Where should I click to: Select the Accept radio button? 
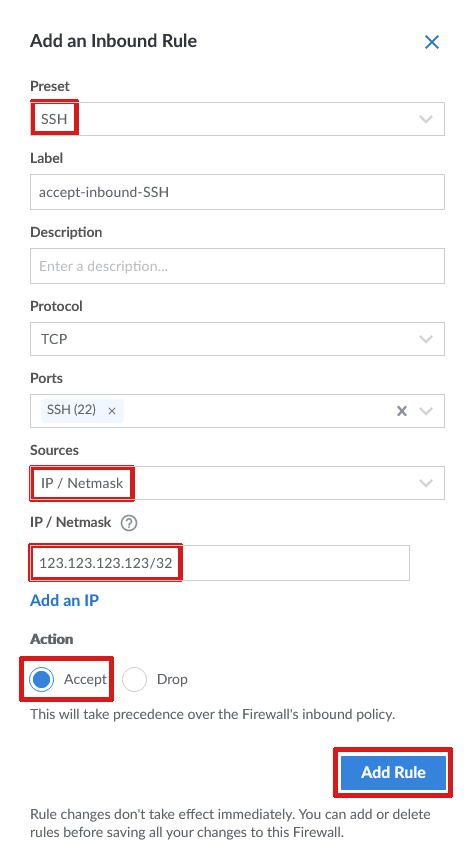click(x=41, y=679)
